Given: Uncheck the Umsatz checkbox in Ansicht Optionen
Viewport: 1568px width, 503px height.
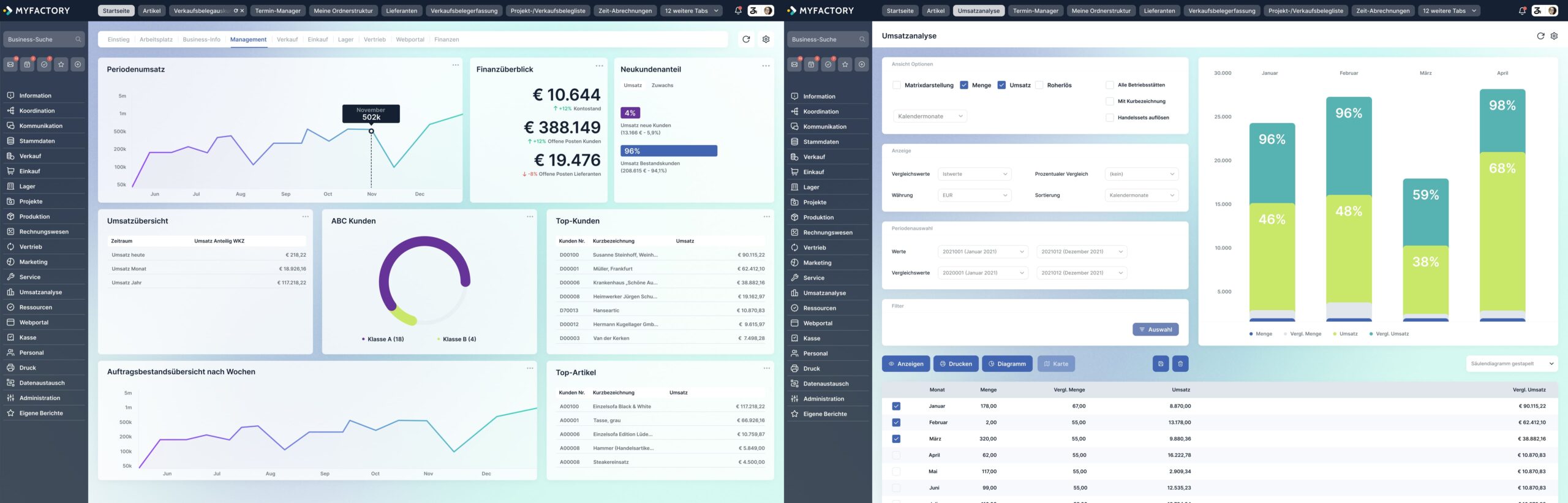Looking at the screenshot, I should (x=1001, y=85).
